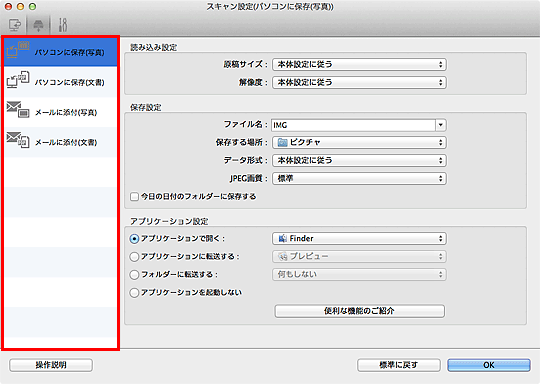Close the window with the red button

pos(9,6)
